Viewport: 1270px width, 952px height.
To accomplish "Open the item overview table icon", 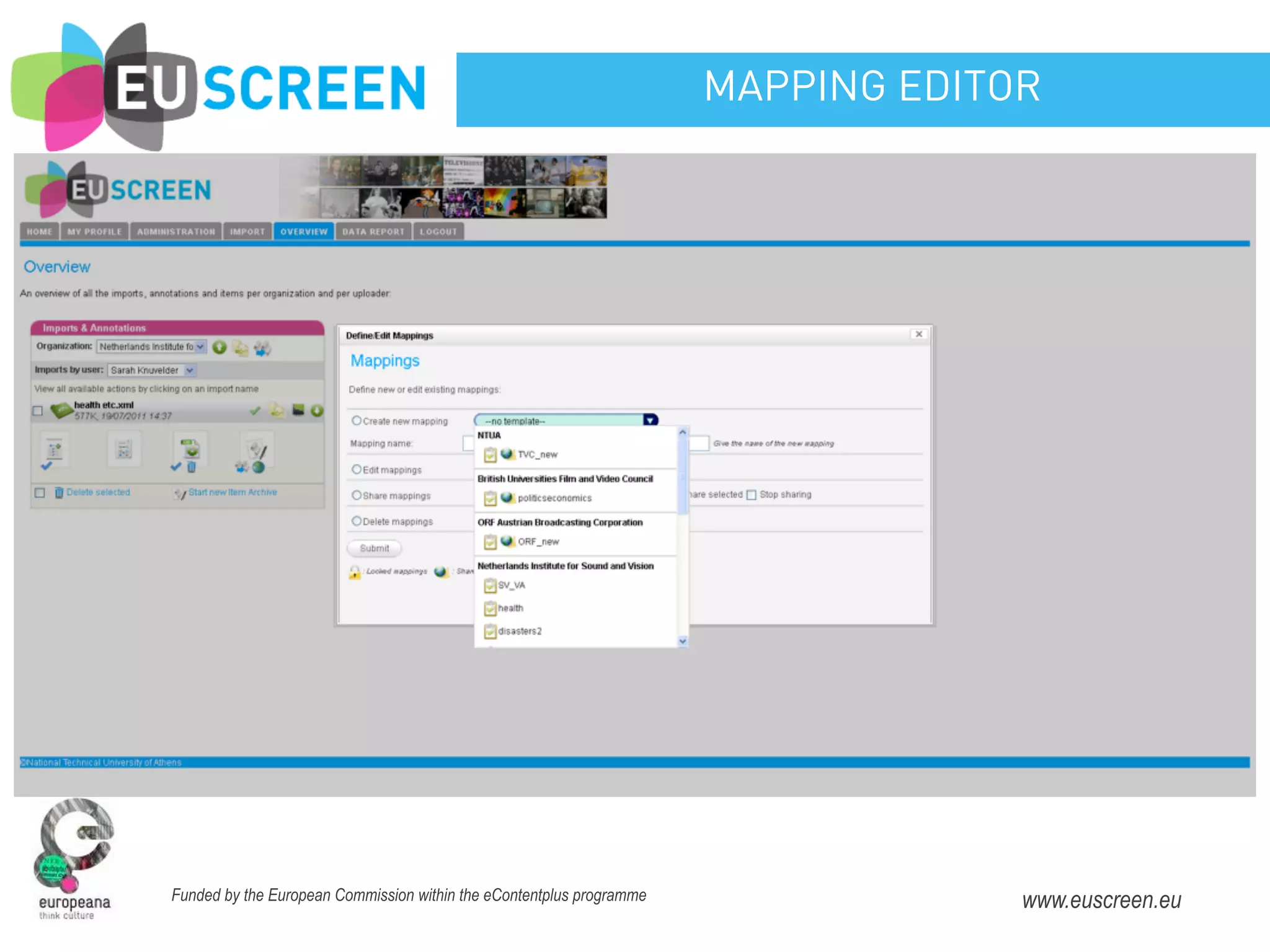I will coord(124,449).
